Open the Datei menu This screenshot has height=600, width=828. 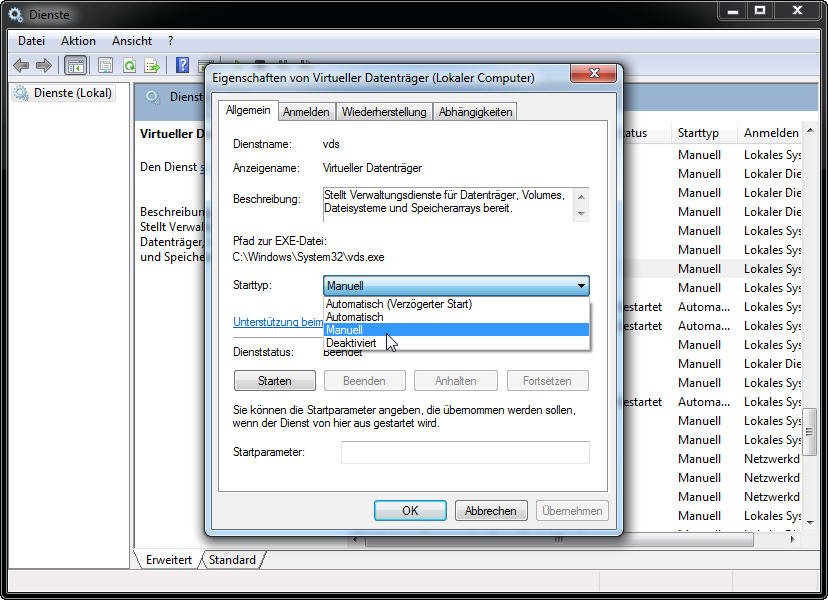click(31, 41)
